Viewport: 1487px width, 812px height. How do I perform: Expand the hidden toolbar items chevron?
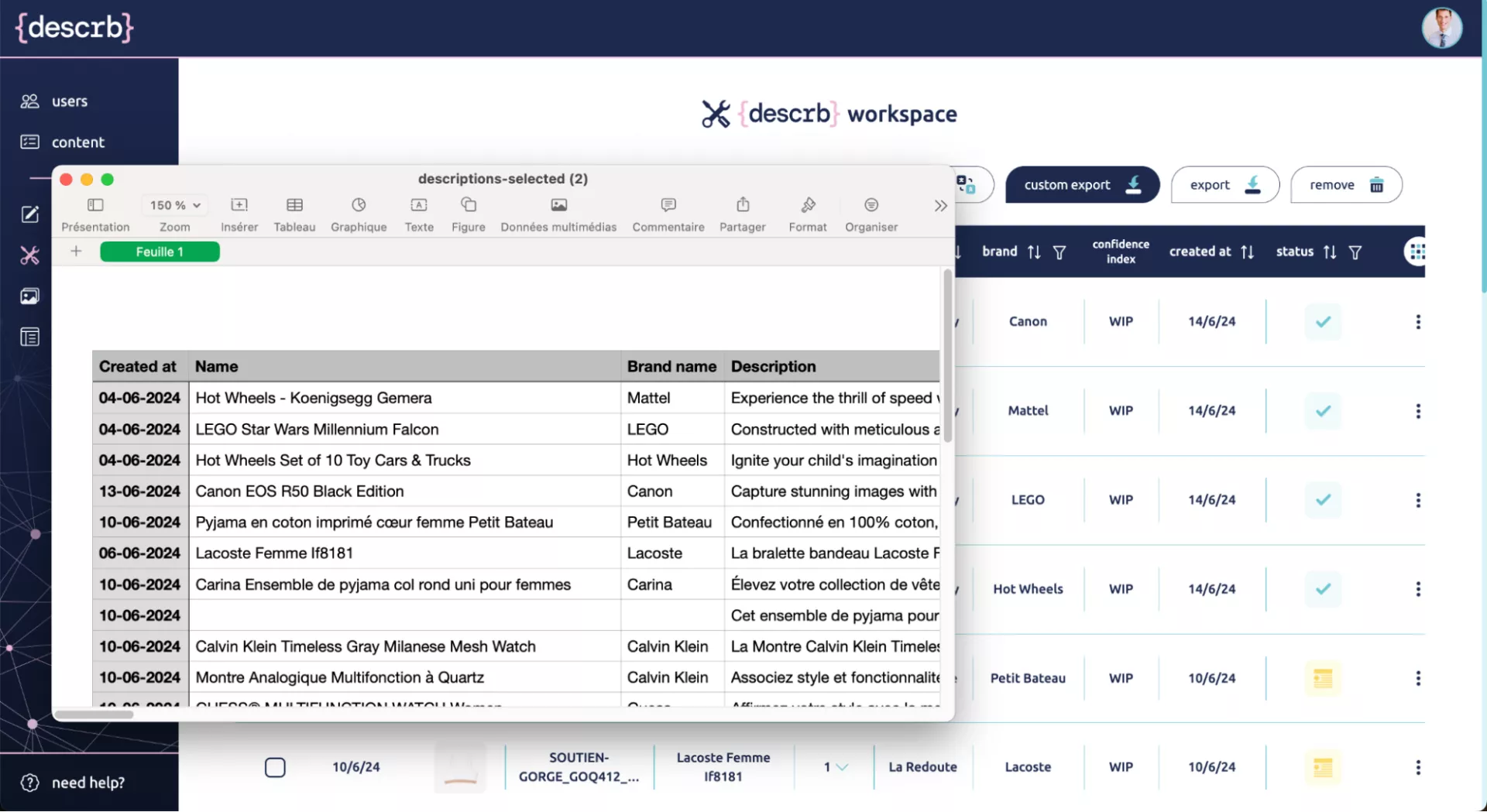tap(940, 206)
